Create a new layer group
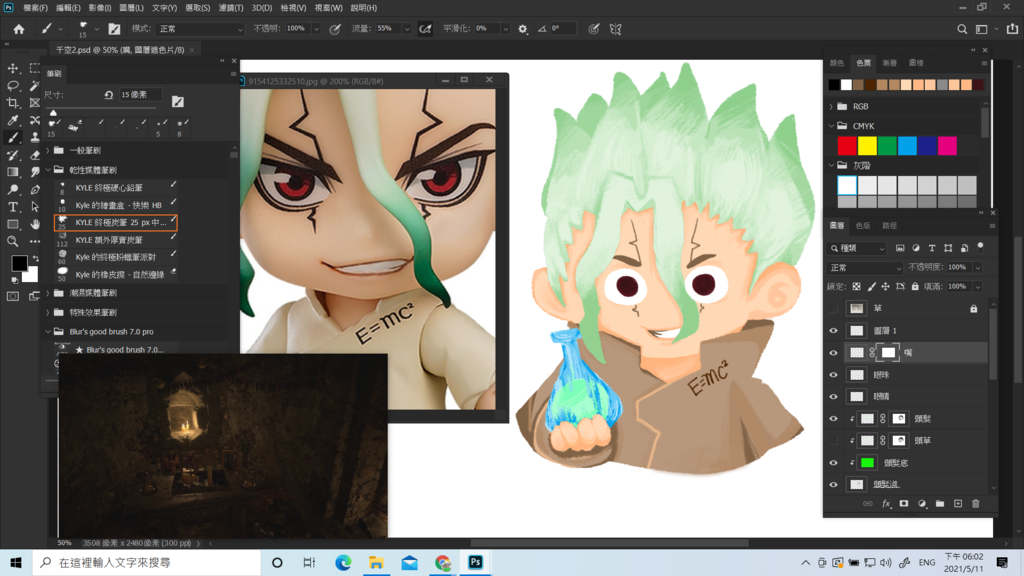Image resolution: width=1024 pixels, height=576 pixels. click(940, 504)
